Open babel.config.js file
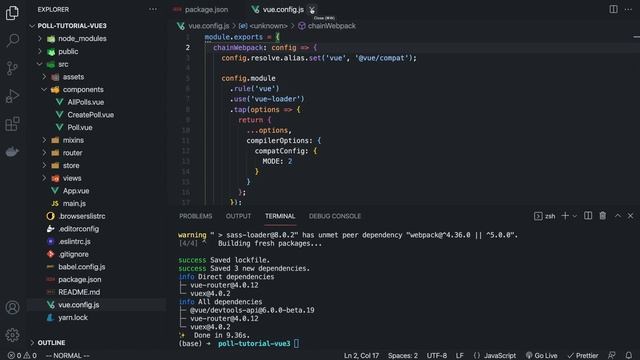The width and height of the screenshot is (640, 360). (x=82, y=267)
